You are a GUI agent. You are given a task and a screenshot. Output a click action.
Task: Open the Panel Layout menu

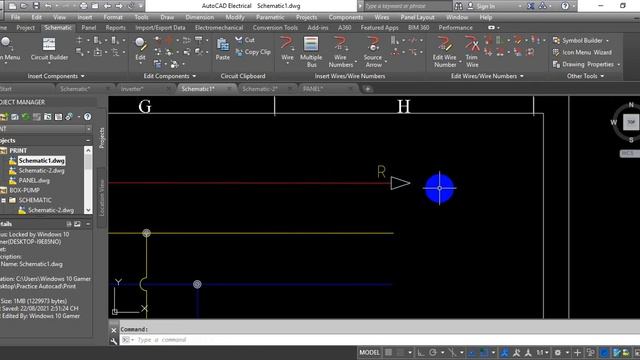coord(417,17)
